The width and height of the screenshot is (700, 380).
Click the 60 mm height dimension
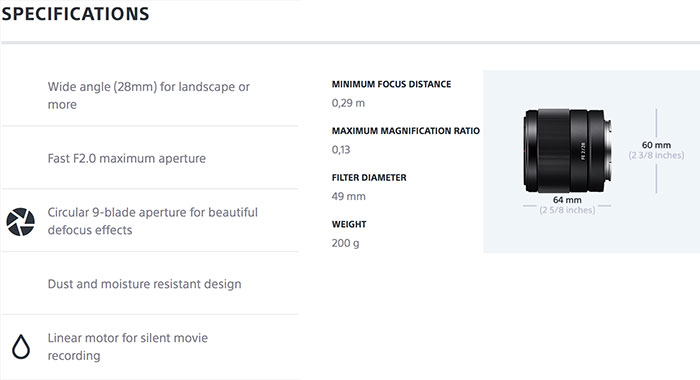tap(656, 145)
